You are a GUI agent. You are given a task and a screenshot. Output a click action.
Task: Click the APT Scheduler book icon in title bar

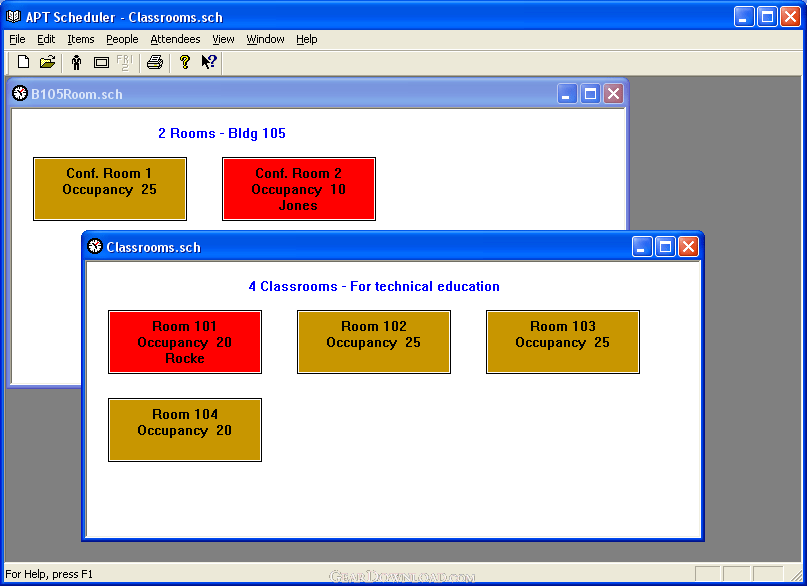13,17
